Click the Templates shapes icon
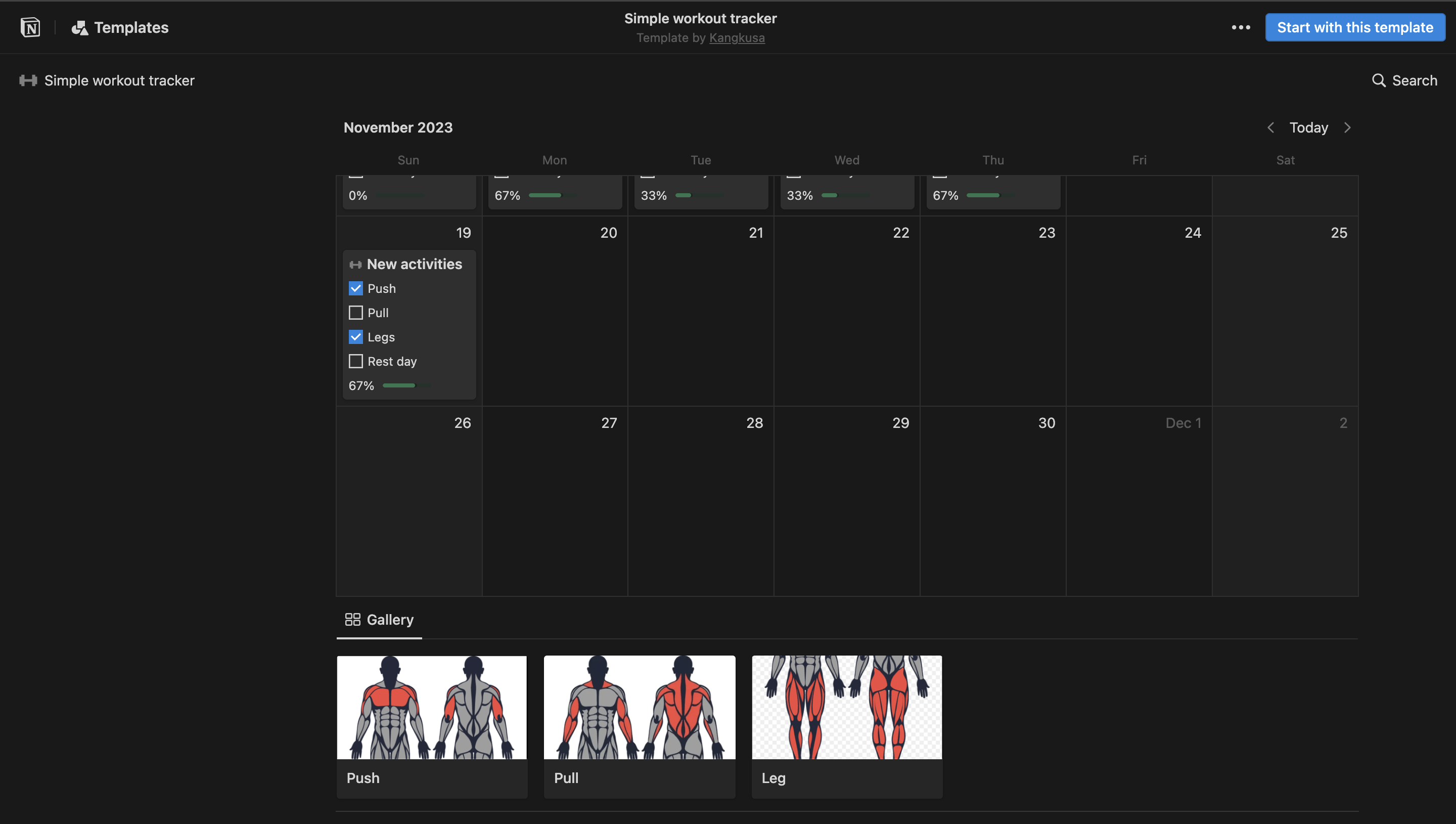This screenshot has height=824, width=1456. tap(80, 28)
